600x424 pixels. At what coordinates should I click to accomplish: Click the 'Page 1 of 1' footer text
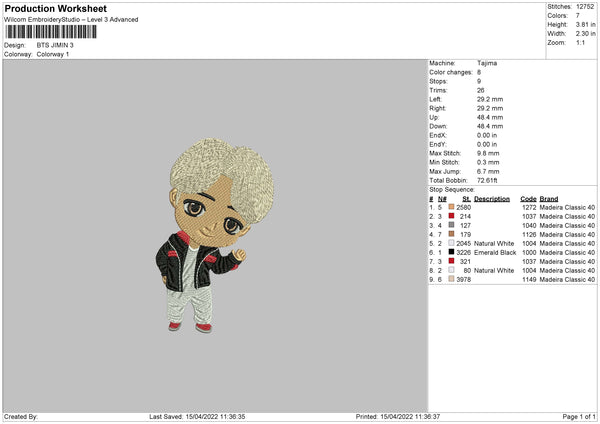[x=579, y=417]
